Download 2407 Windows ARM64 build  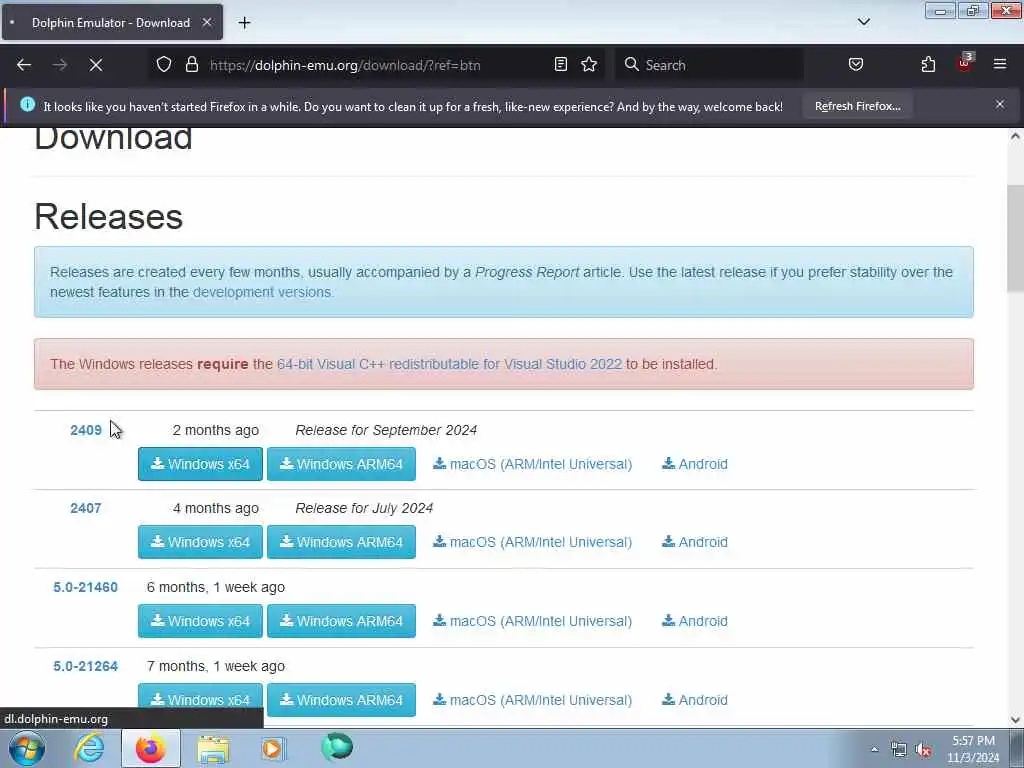[x=341, y=542]
